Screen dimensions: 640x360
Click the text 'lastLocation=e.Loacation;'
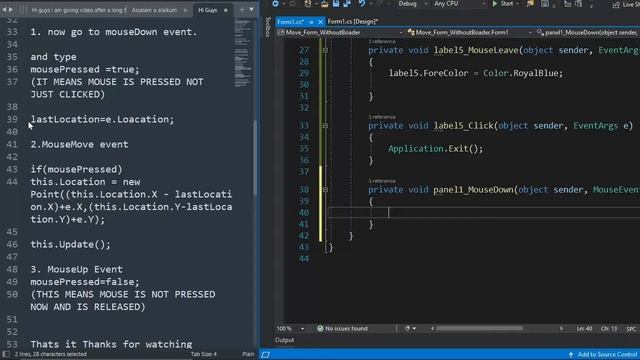click(x=102, y=119)
